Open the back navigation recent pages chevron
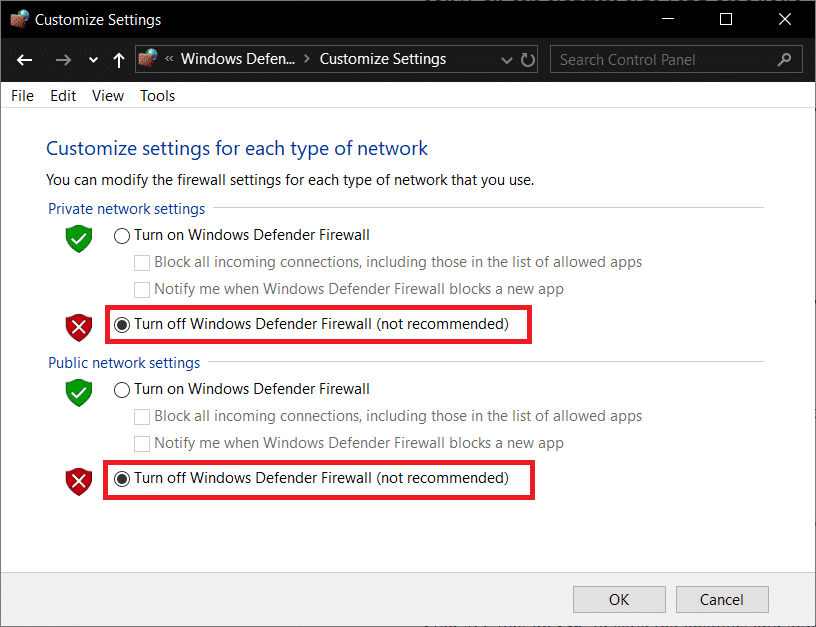This screenshot has height=627, width=816. 93,60
